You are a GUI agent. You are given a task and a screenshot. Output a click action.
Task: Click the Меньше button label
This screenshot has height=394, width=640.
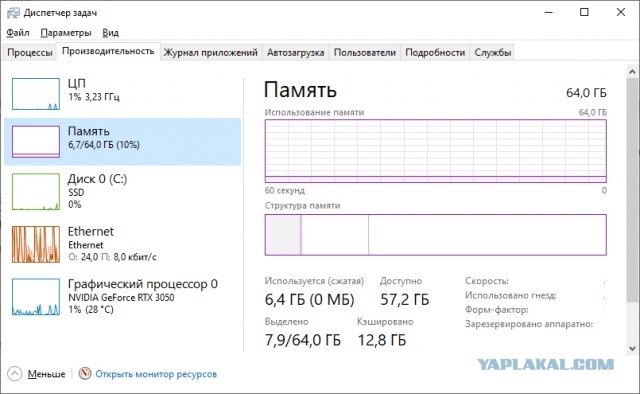pyautogui.click(x=47, y=374)
